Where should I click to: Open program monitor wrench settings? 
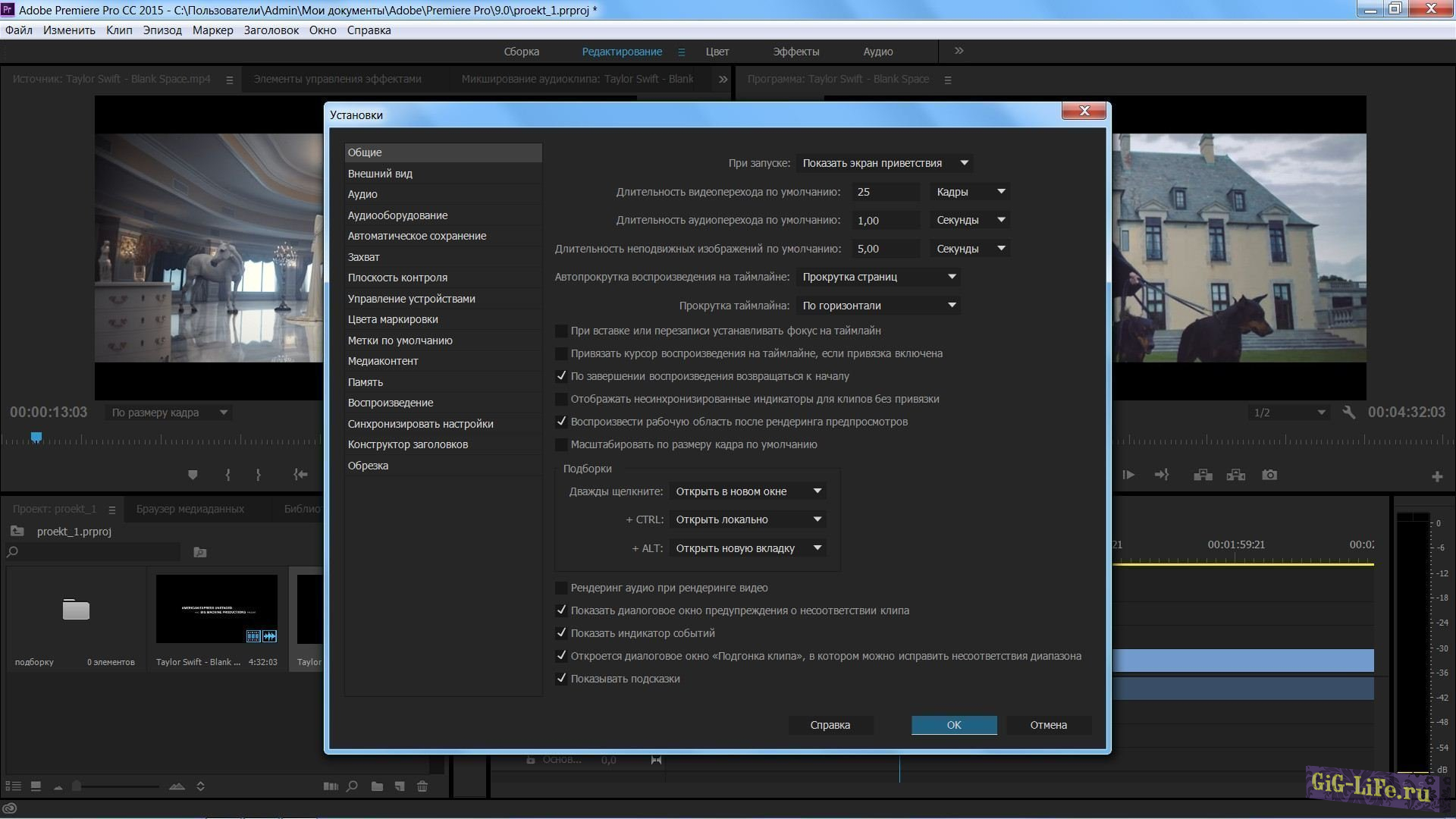[x=1348, y=413]
